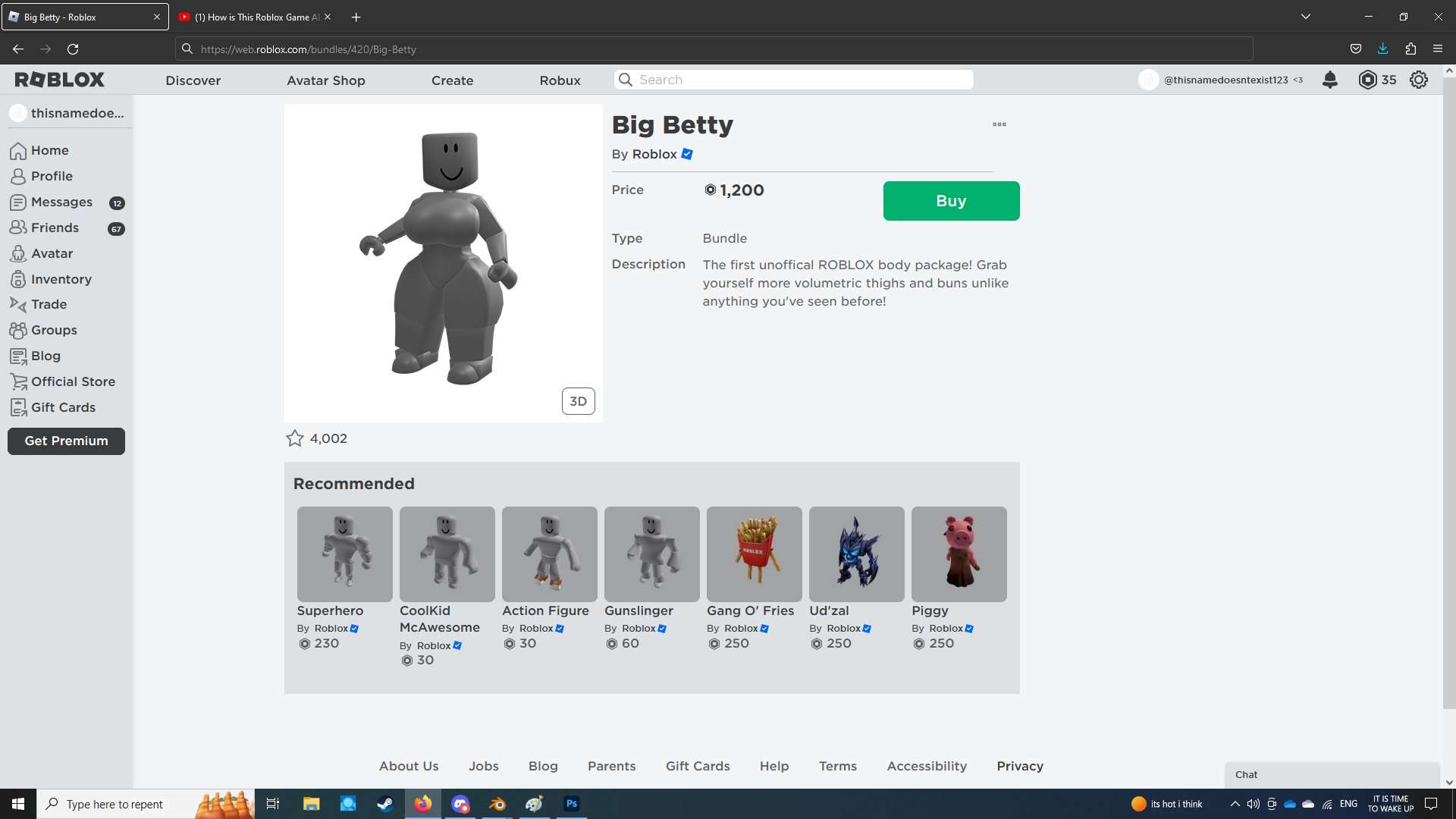Click the Robux balance icon
The image size is (1456, 819).
click(1367, 80)
